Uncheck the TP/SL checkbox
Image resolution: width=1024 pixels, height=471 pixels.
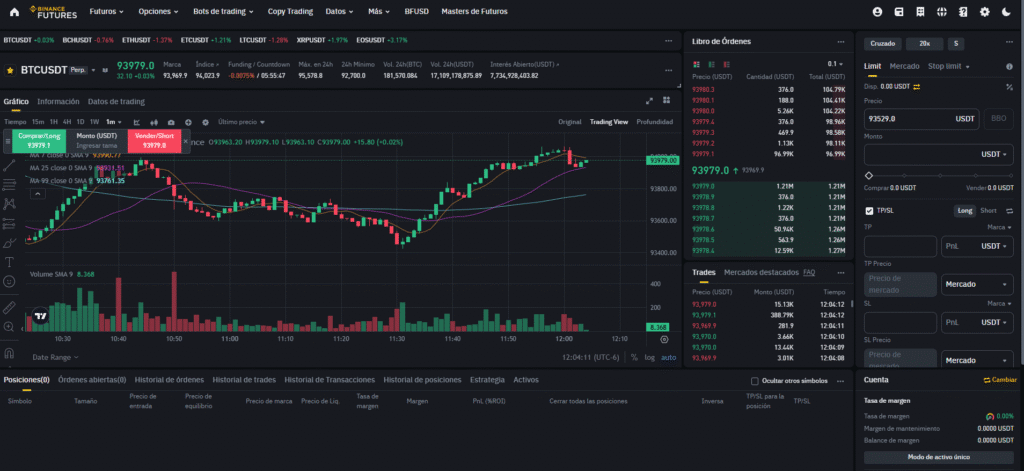(x=869, y=210)
